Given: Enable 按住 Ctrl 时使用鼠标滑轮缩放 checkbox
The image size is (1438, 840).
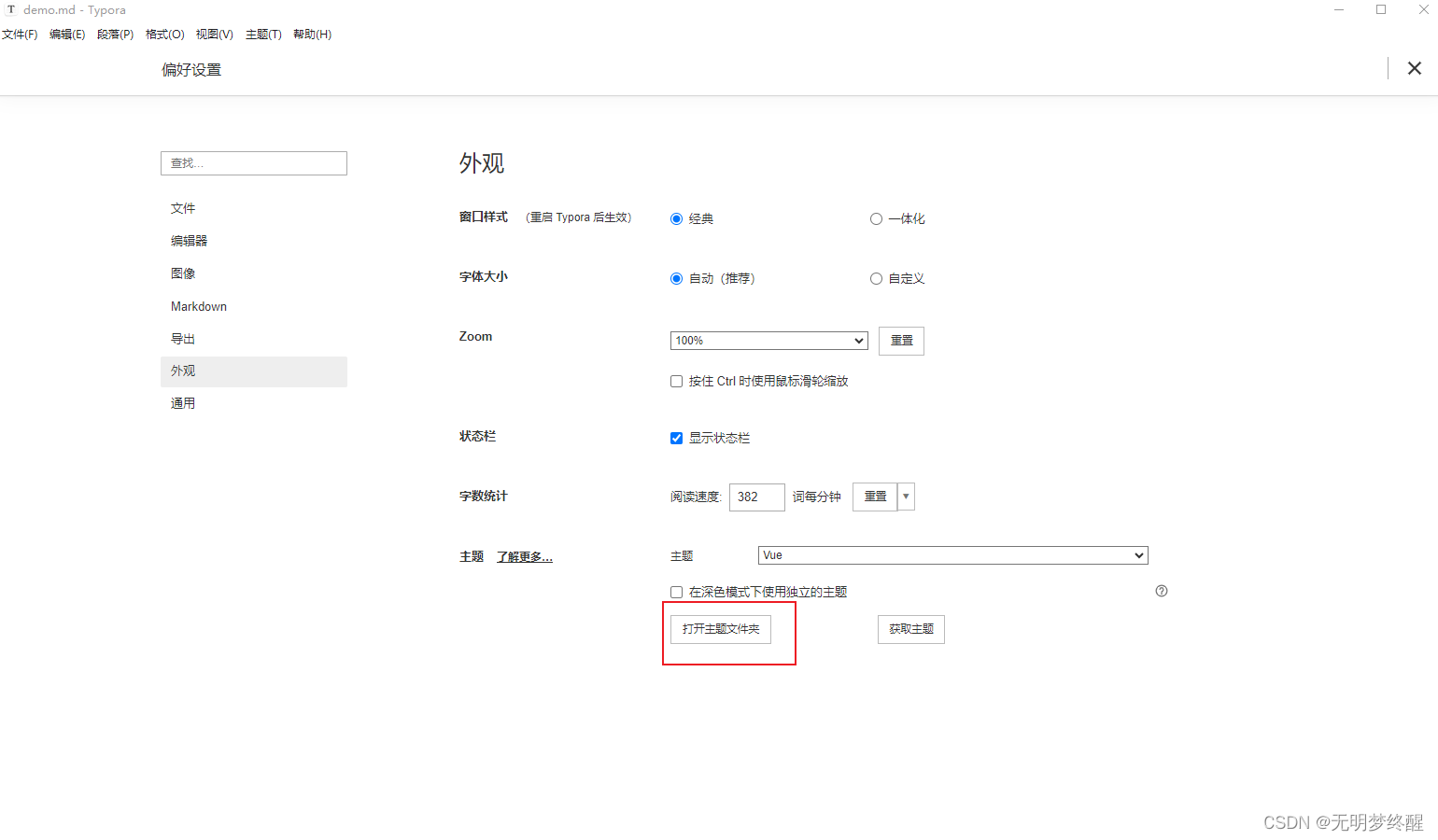Looking at the screenshot, I should coord(677,382).
